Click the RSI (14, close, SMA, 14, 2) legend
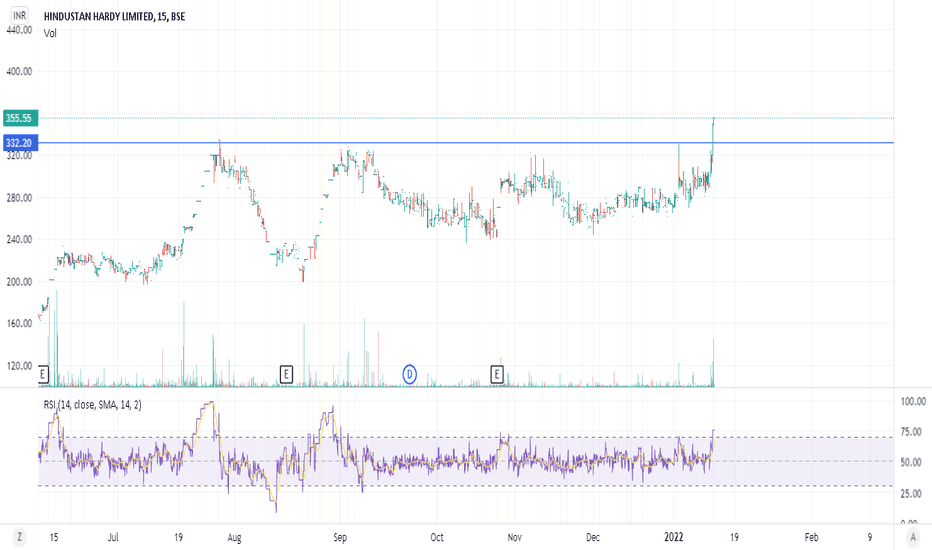The height and width of the screenshot is (550, 932). tap(92, 405)
